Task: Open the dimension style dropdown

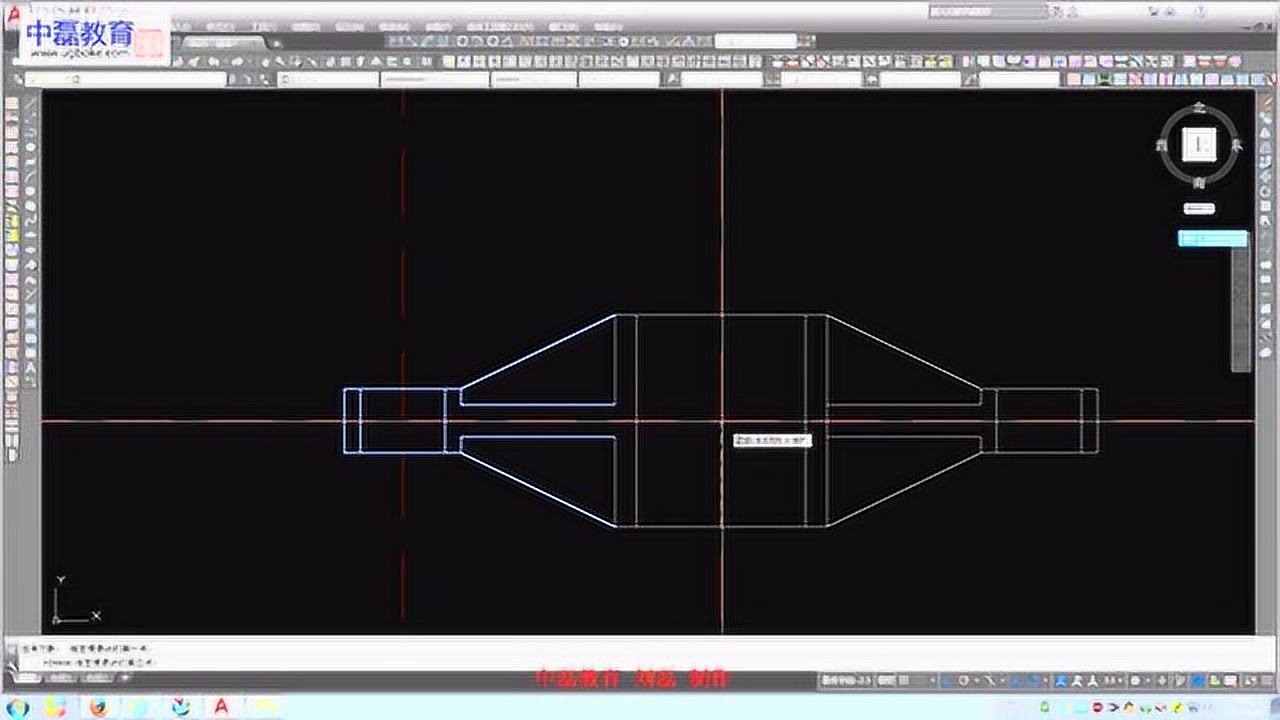Action: (x=820, y=79)
